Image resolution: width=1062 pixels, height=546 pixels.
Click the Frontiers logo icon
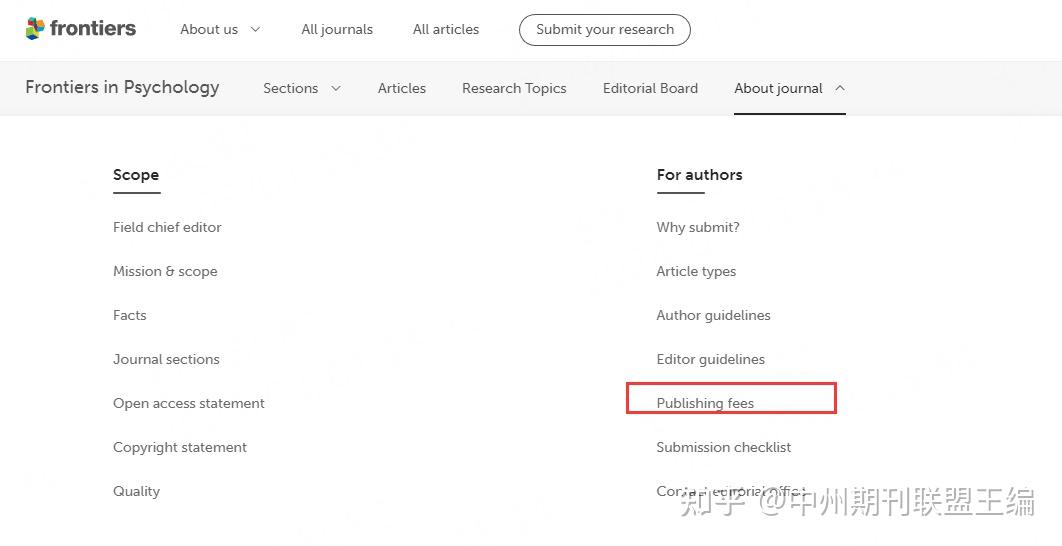coord(35,29)
